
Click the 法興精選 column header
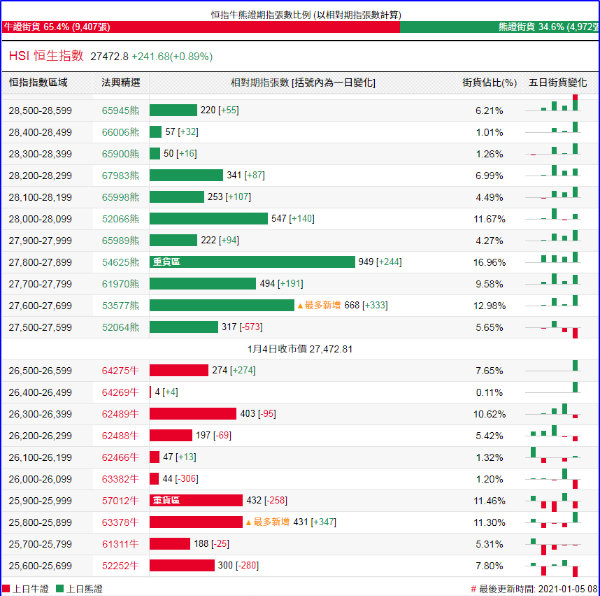click(121, 83)
